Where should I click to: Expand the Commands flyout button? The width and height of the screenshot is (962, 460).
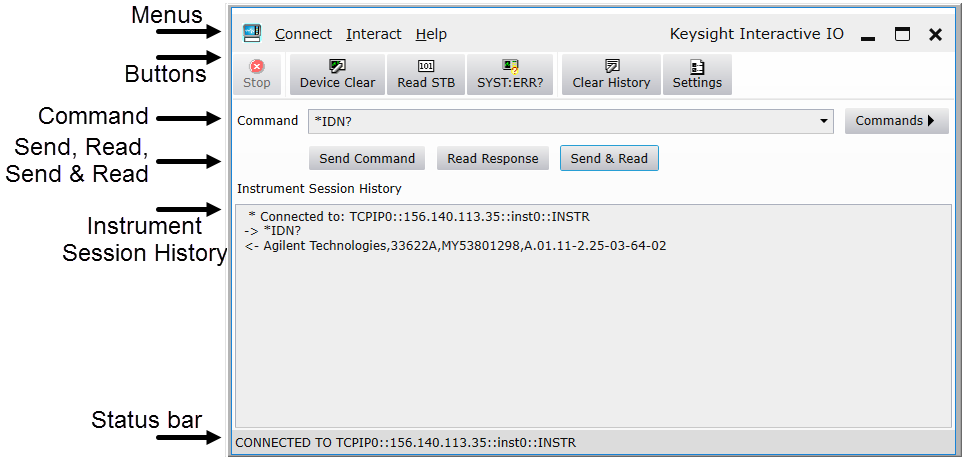(x=896, y=121)
